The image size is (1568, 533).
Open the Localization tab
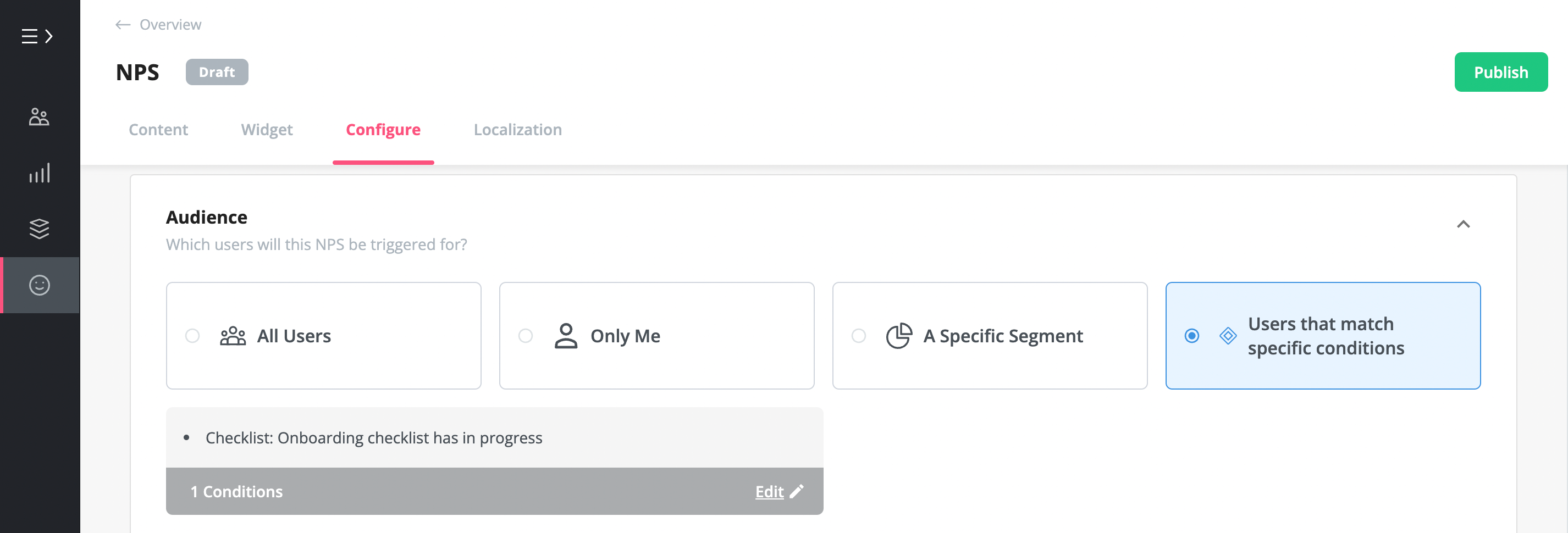pyautogui.click(x=517, y=130)
